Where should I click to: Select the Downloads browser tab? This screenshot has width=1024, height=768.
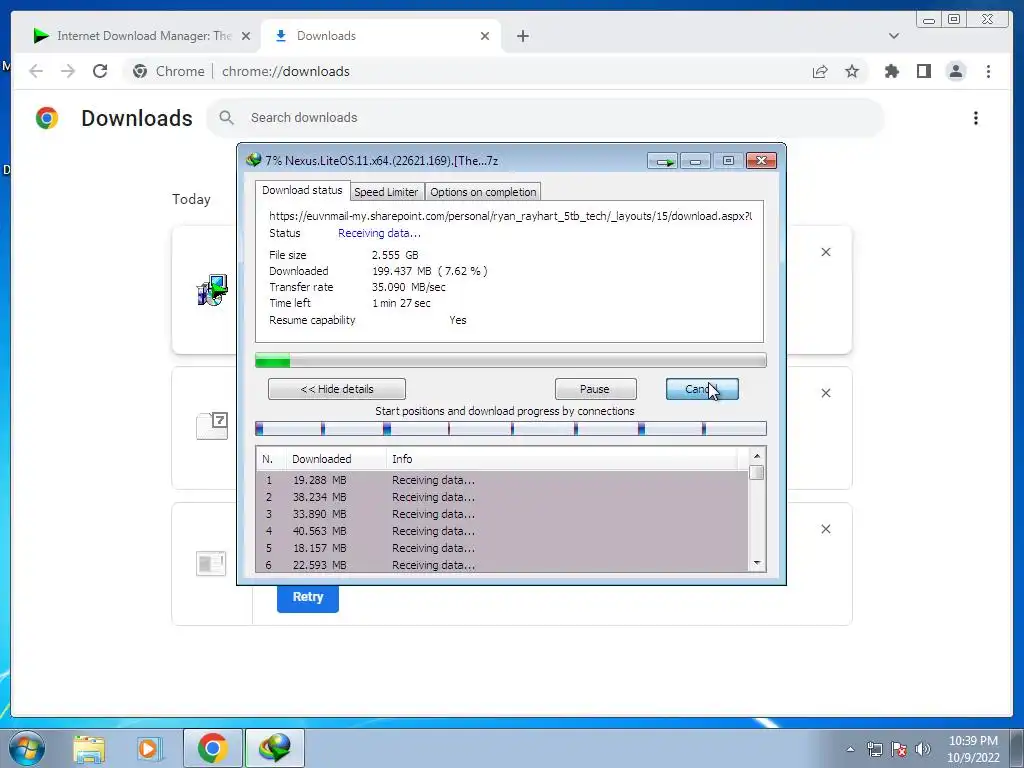(x=380, y=36)
